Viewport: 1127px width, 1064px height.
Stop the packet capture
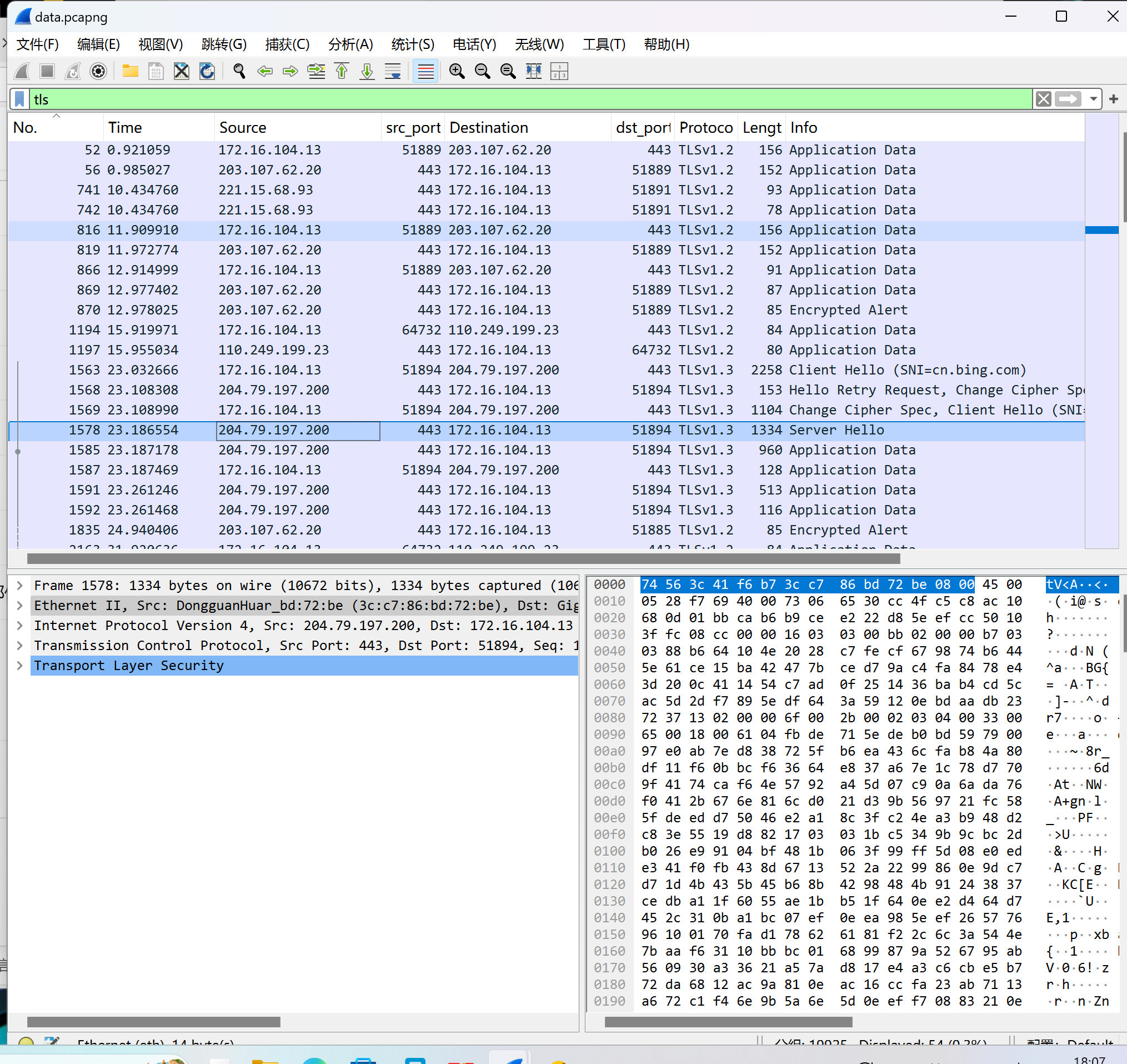point(48,71)
